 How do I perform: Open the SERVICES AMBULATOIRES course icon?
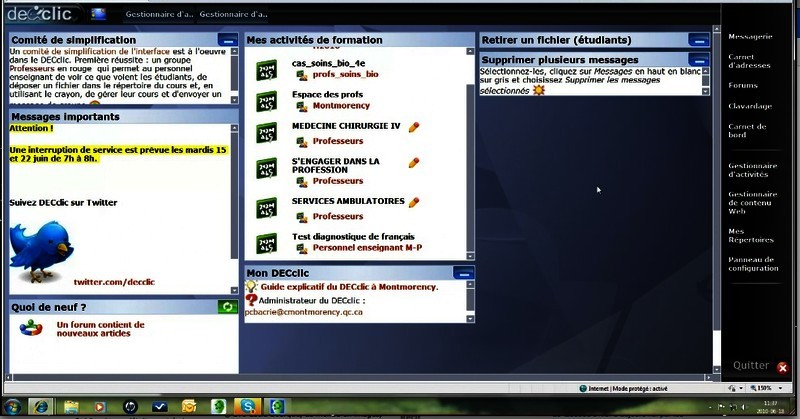[266, 208]
